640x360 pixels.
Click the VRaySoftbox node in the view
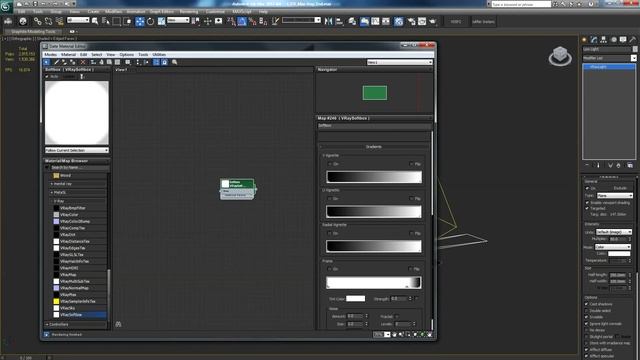point(238,189)
